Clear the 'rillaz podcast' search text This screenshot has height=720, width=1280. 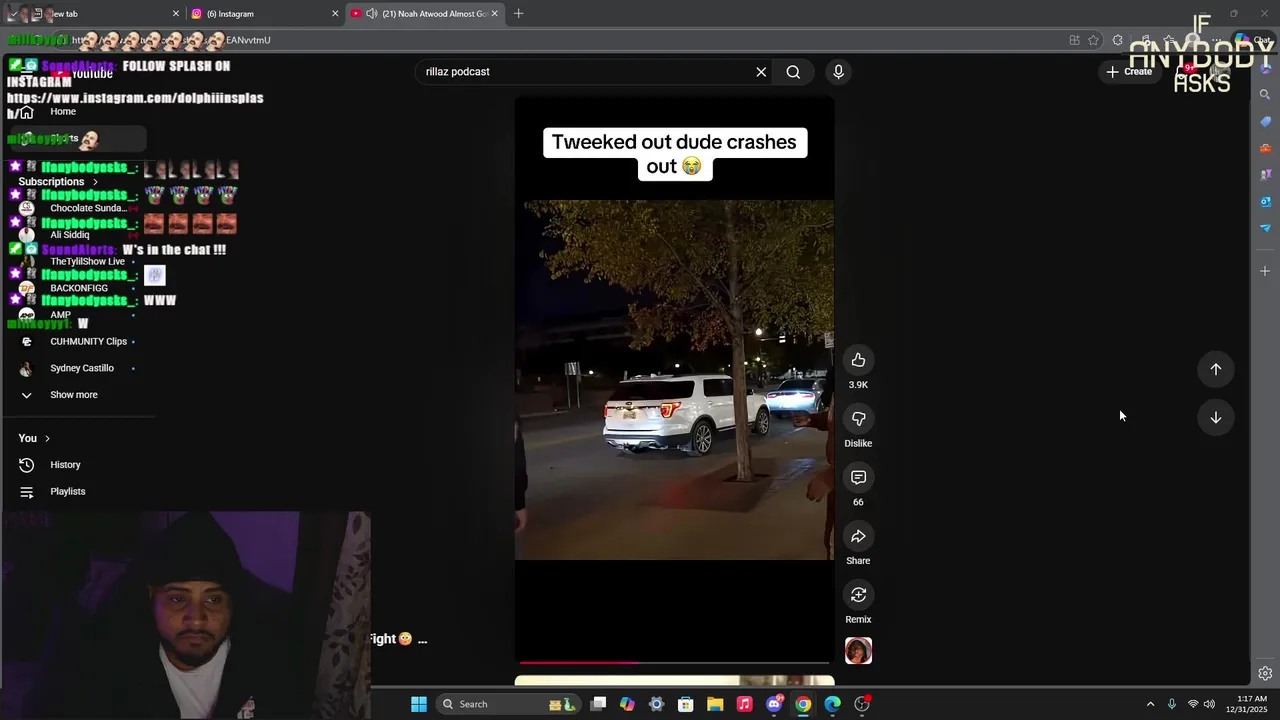coord(761,72)
